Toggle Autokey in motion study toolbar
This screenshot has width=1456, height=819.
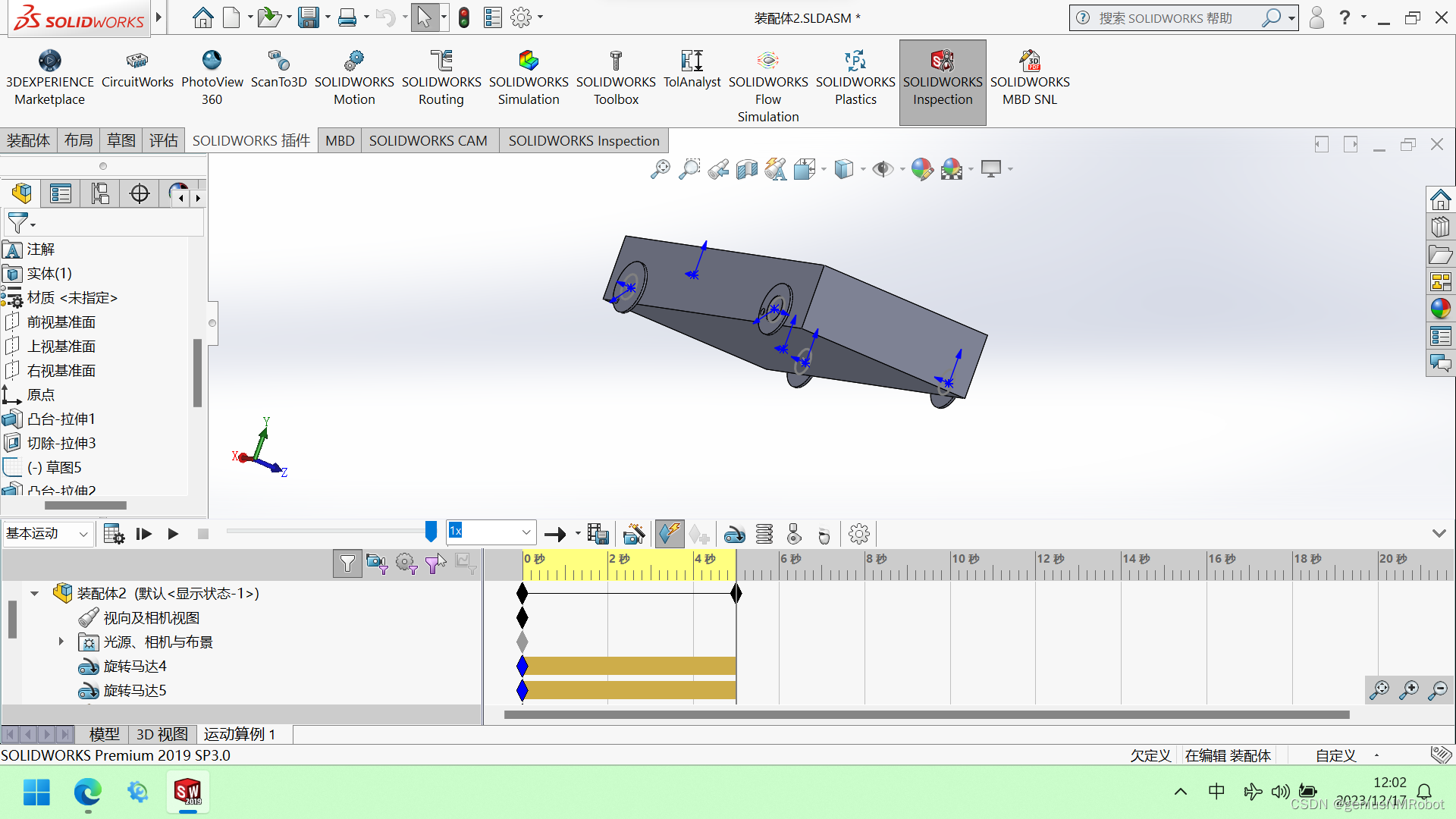[x=670, y=534]
